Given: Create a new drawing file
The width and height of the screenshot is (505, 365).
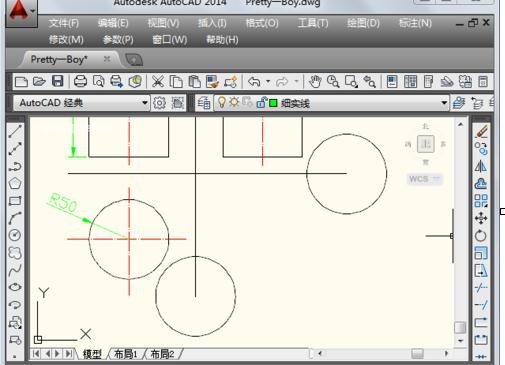Looking at the screenshot, I should 21,81.
